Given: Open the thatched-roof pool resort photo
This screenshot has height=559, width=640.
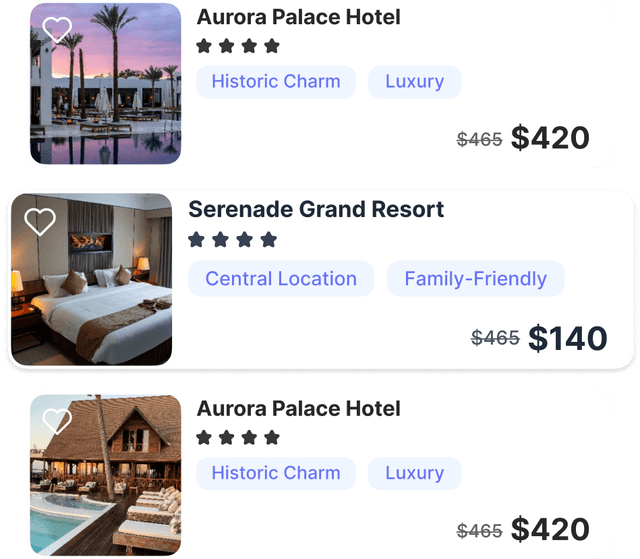Looking at the screenshot, I should [x=106, y=475].
